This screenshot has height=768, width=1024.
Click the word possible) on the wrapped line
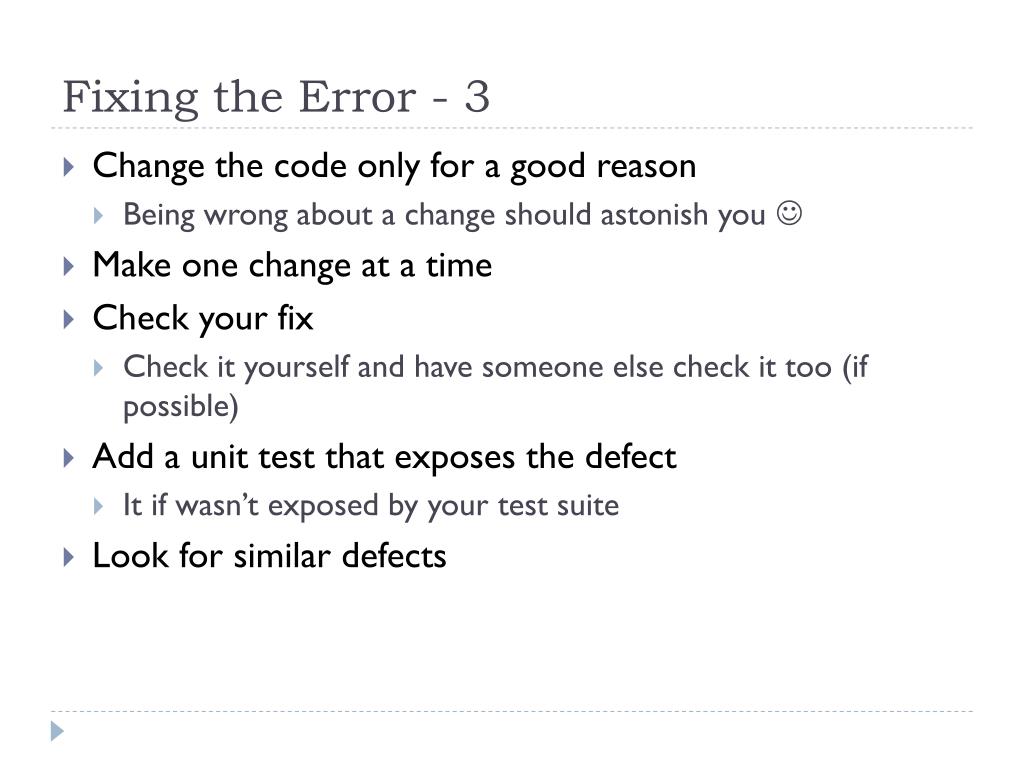pos(181,407)
